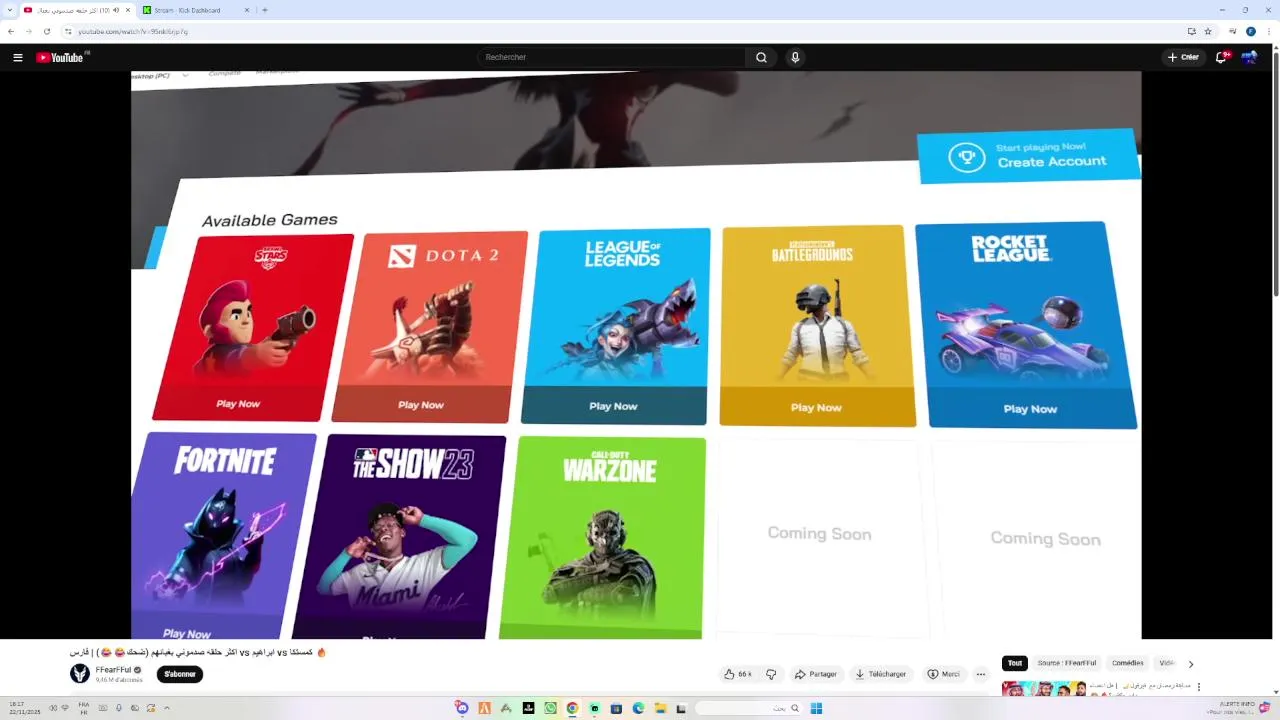Viewport: 1280px width, 720px height.
Task: Open WhatsApp from the taskbar
Action: pyautogui.click(x=550, y=708)
